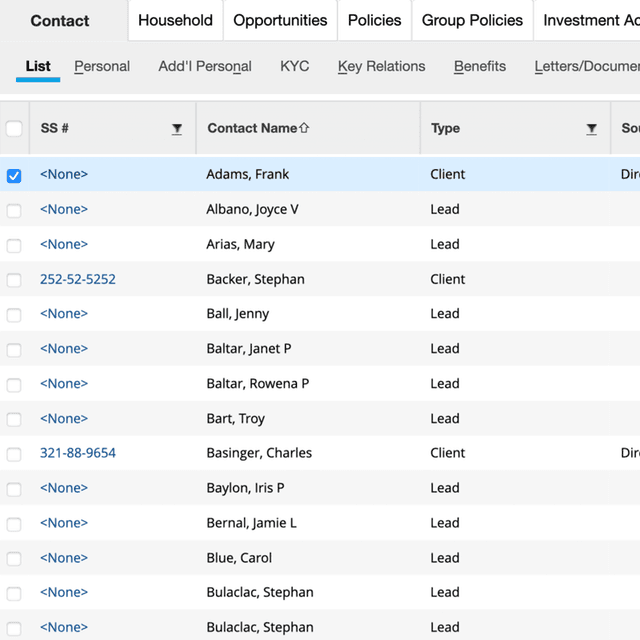Viewport: 640px width, 640px height.
Task: Check the Bernal, Jamie L row checkbox
Action: [14, 524]
